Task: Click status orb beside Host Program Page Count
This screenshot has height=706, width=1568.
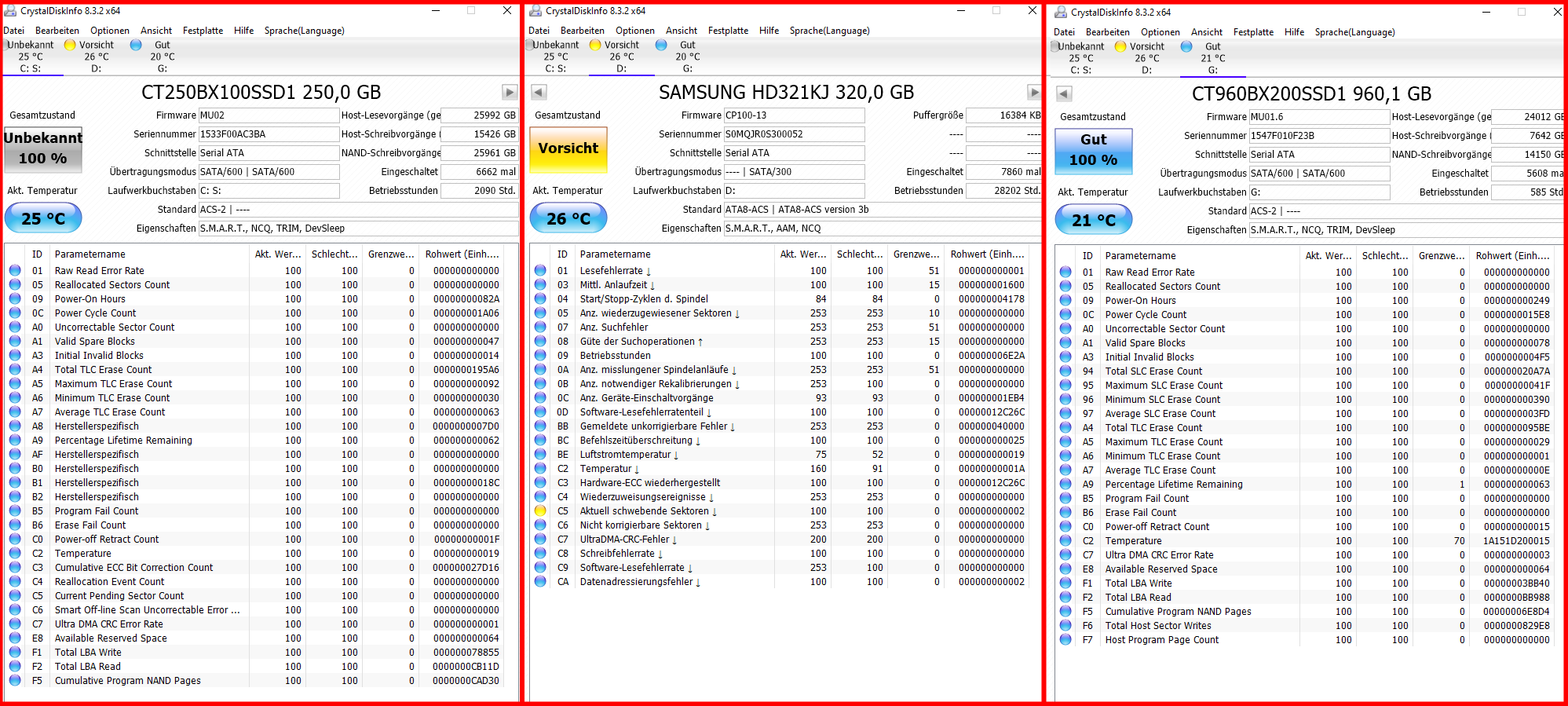Action: tap(1065, 639)
